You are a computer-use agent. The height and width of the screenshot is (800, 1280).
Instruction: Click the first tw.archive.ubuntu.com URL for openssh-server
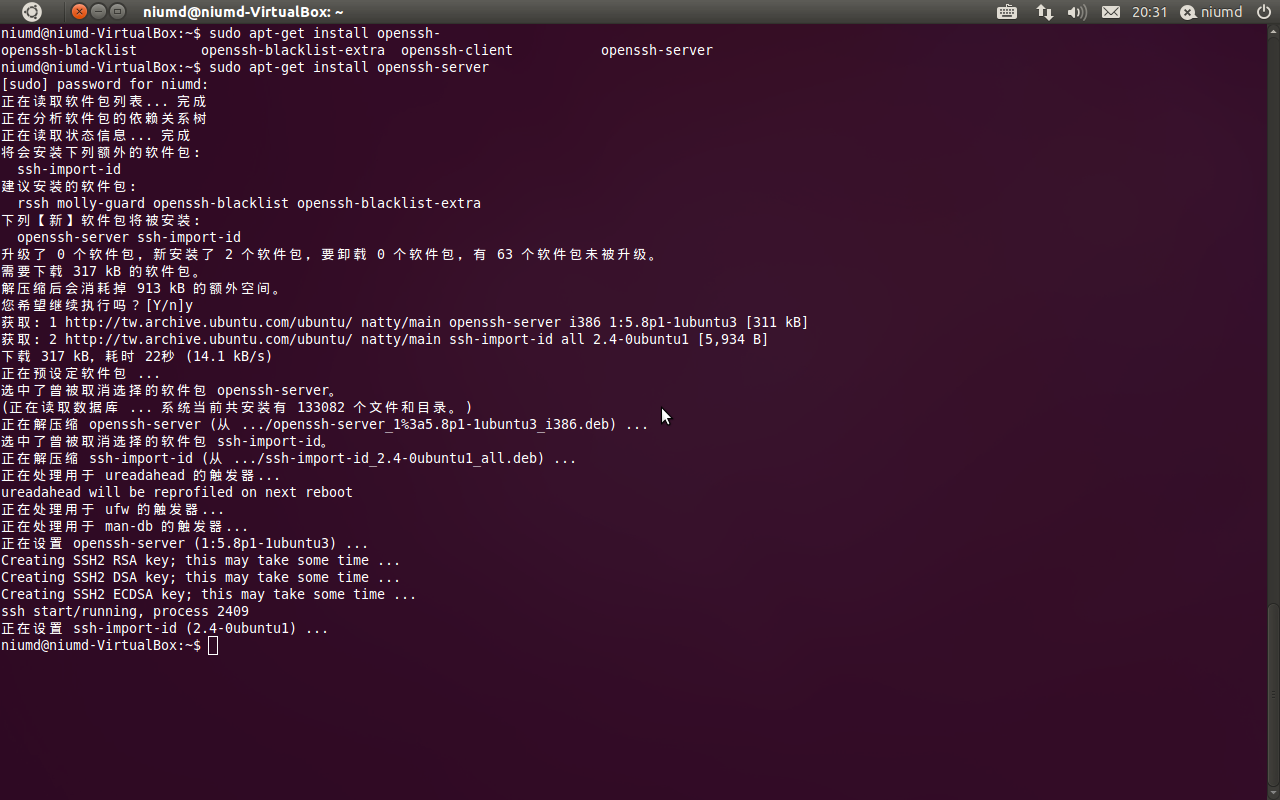209,322
